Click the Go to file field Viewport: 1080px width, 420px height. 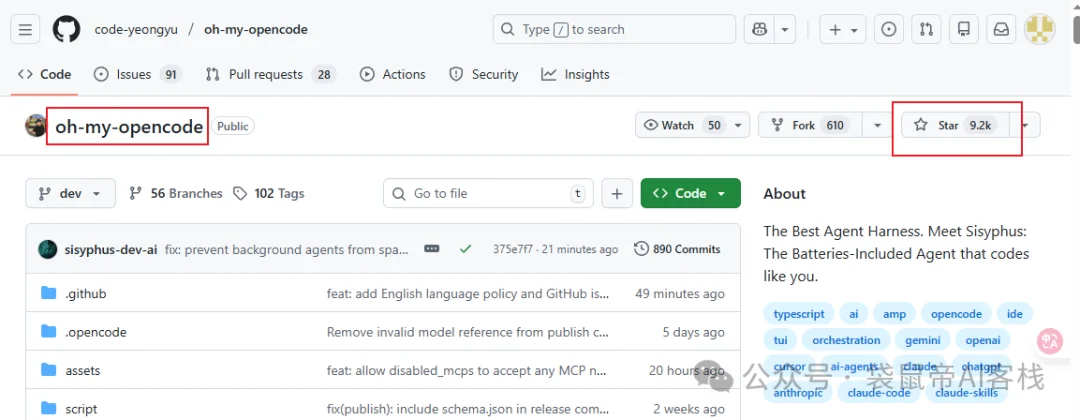(488, 193)
